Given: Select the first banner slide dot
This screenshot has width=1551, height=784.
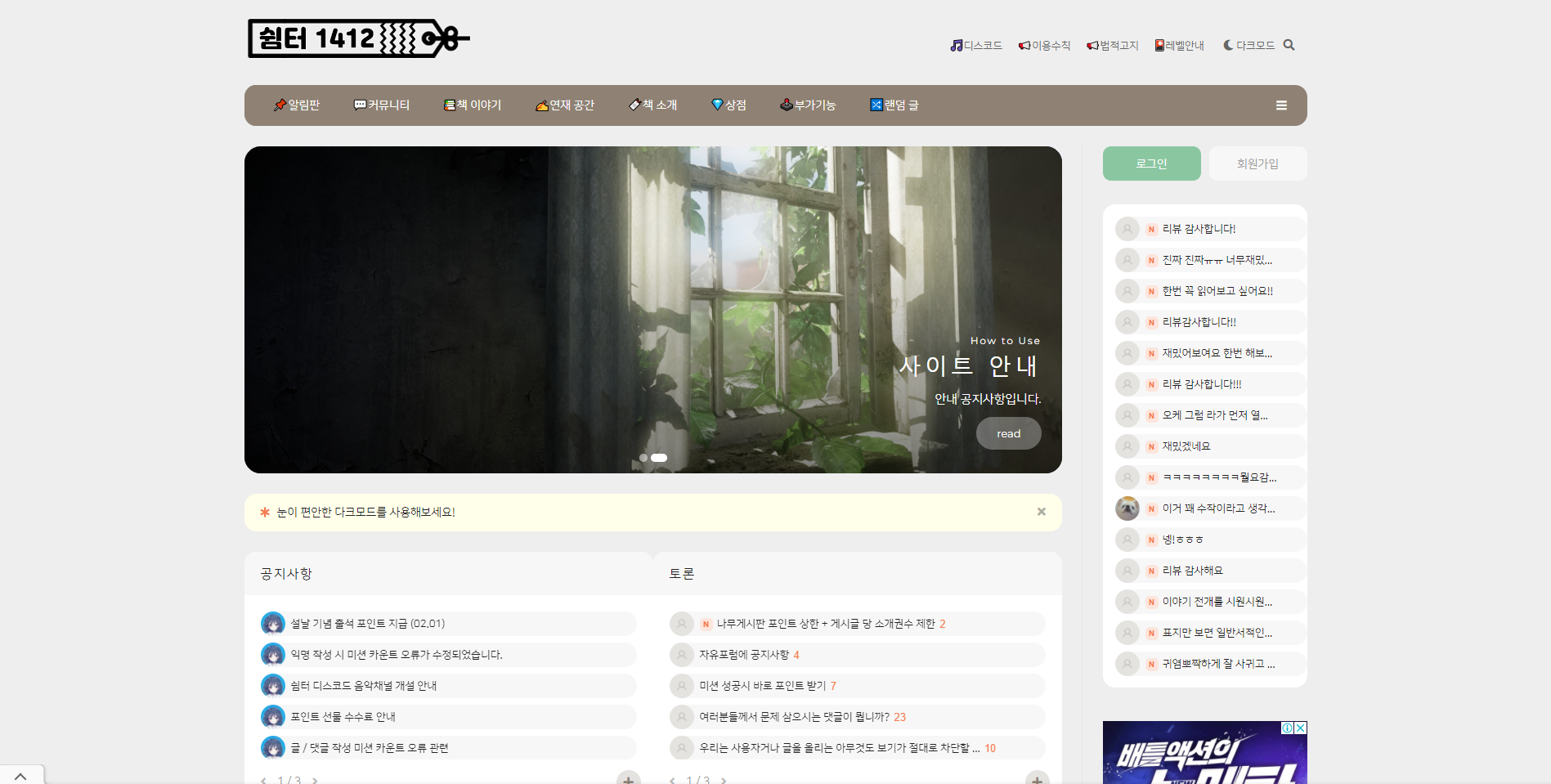Looking at the screenshot, I should pyautogui.click(x=643, y=458).
